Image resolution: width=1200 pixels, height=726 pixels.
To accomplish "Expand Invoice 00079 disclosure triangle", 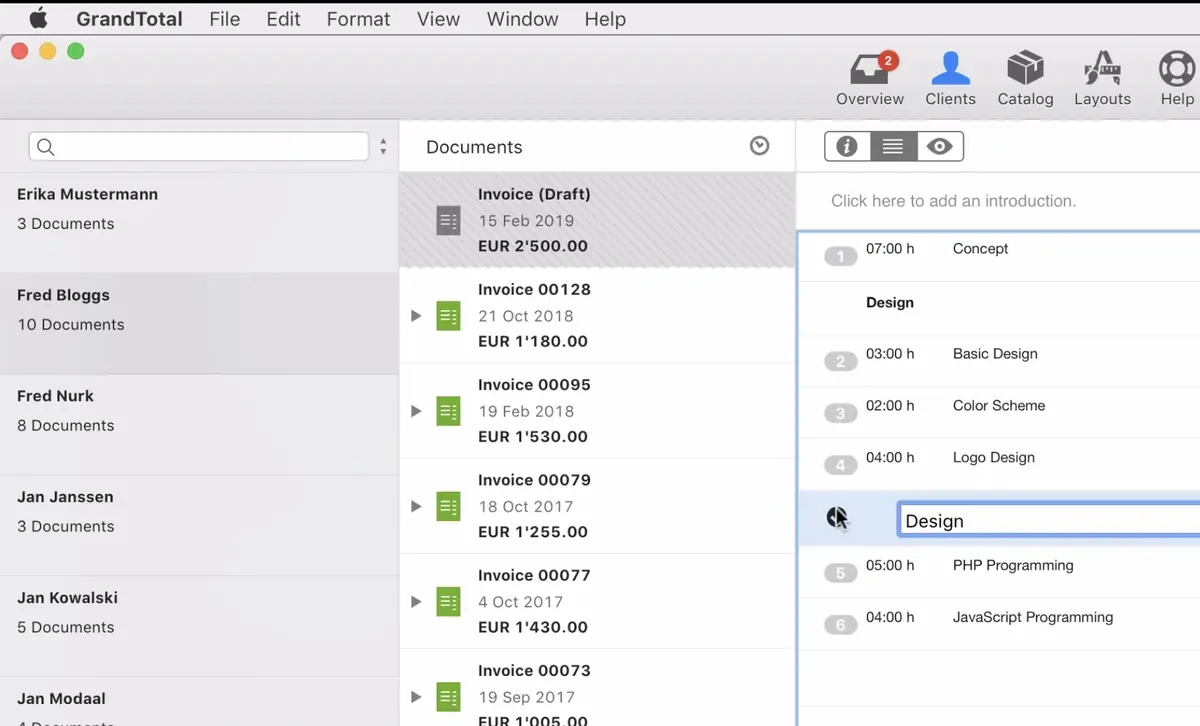I will point(417,506).
